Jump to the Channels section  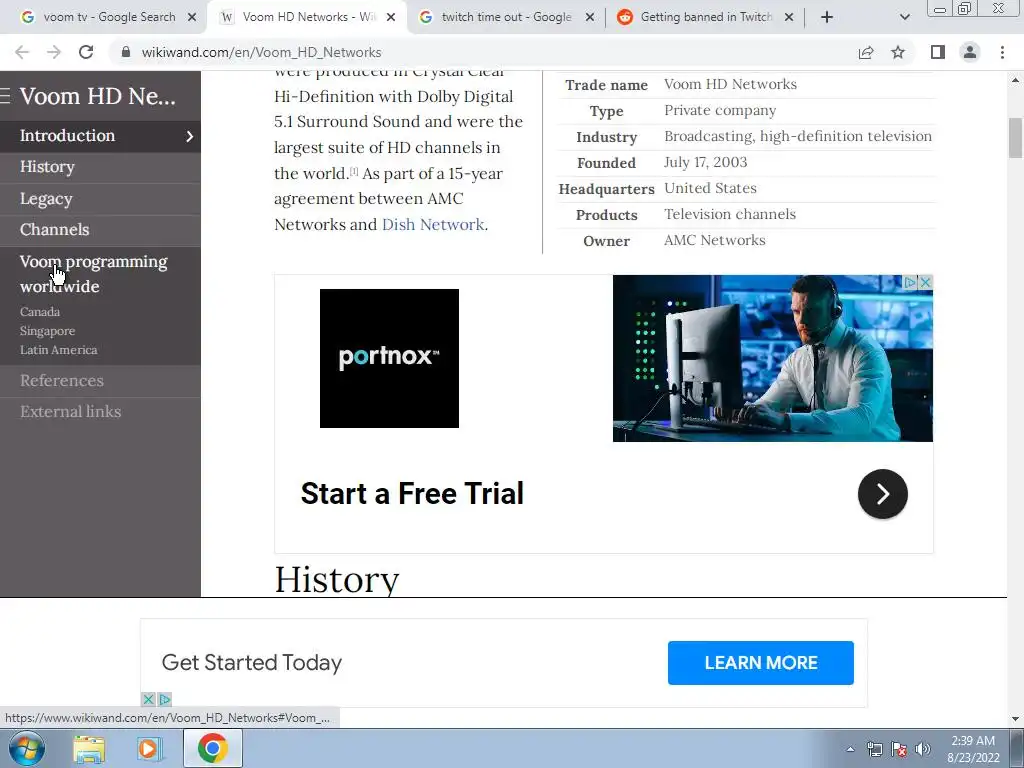54,230
